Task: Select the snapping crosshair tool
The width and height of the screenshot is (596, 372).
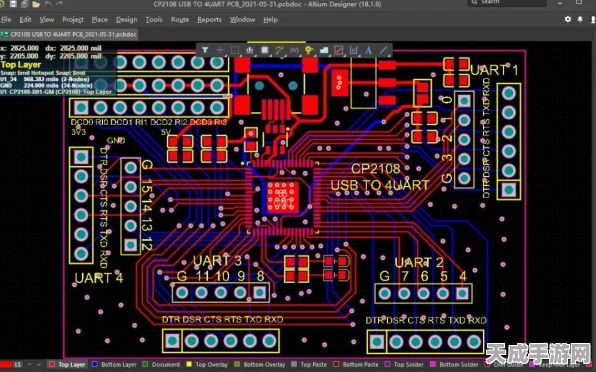Action: [x=220, y=50]
